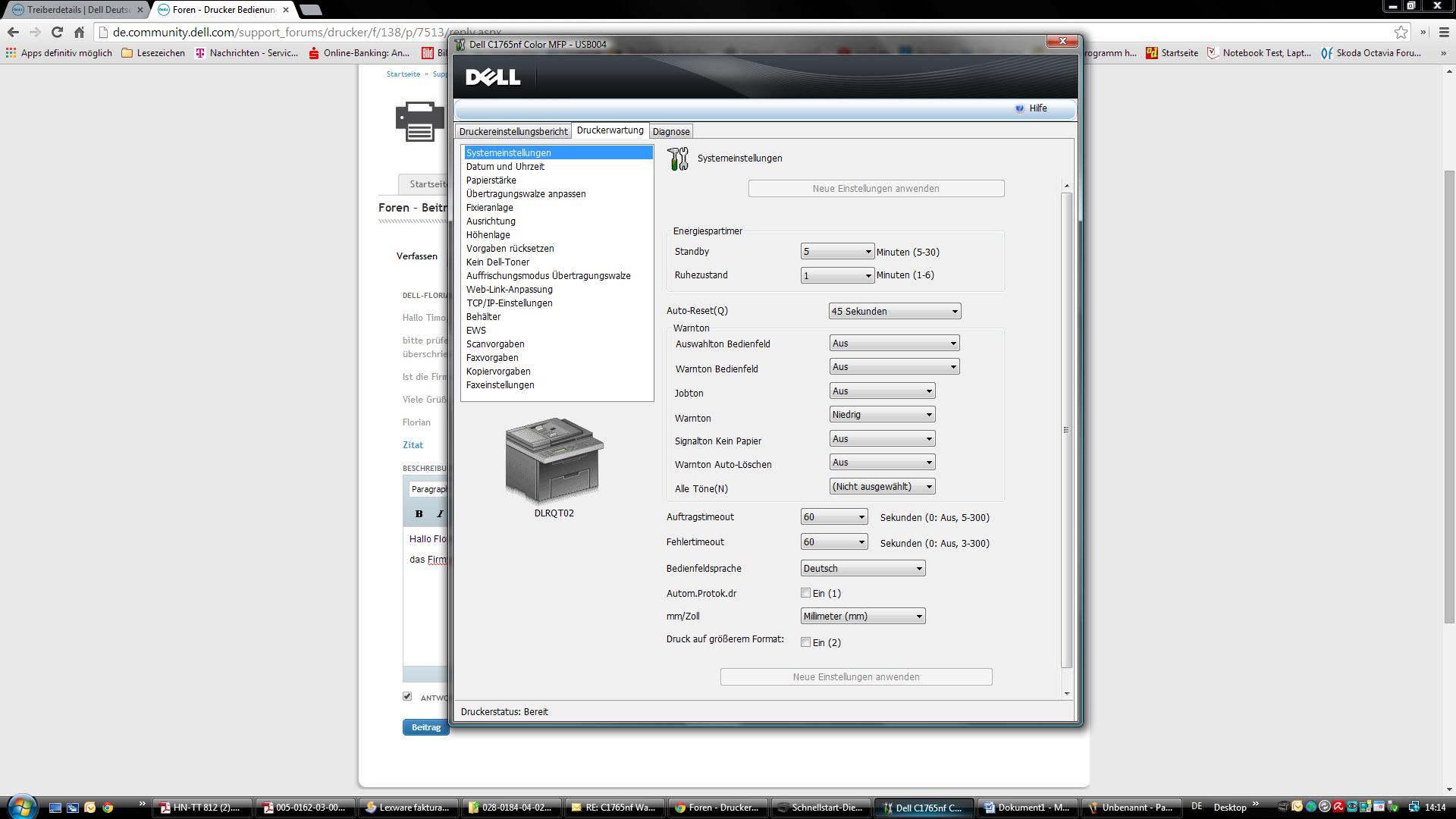The width and height of the screenshot is (1456, 819).
Task: Click bottom Neue Einstellungen anwenden button
Action: tap(856, 677)
